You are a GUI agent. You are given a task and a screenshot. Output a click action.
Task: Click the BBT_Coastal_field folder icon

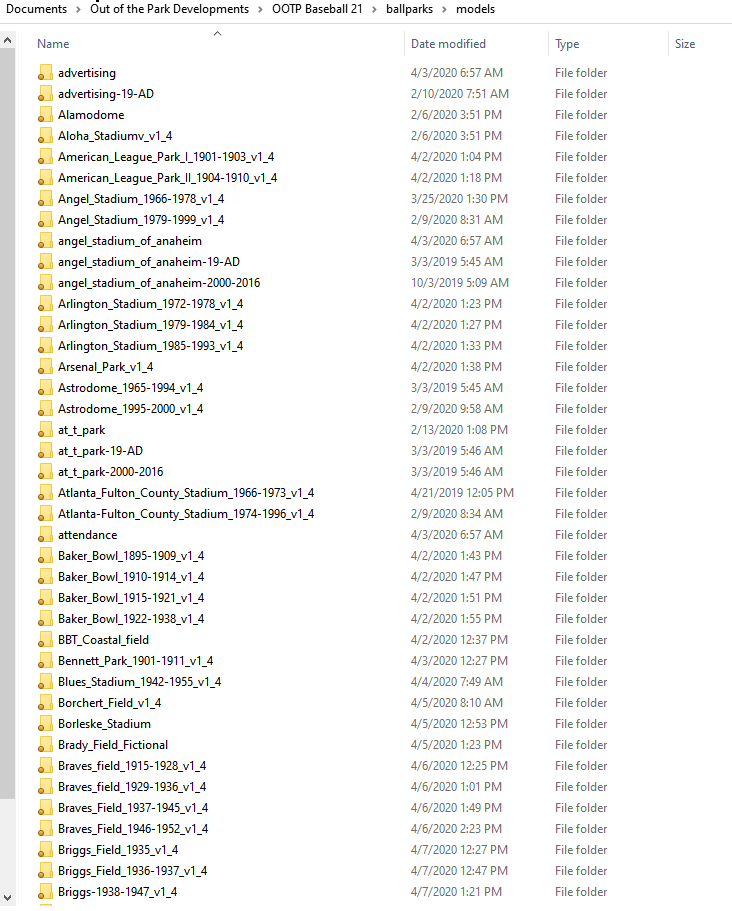(45, 640)
